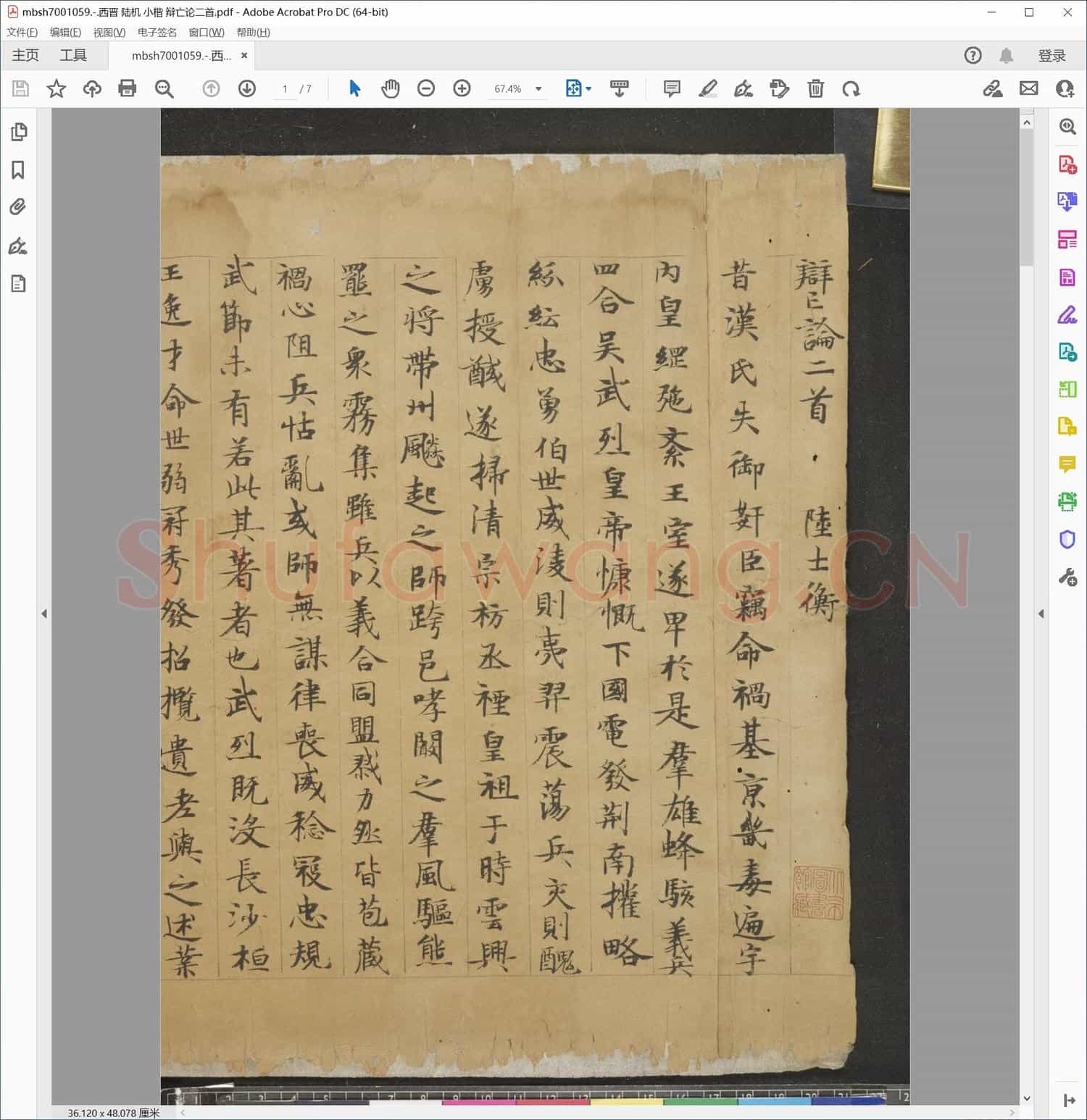Open the Bookmarks panel in left sidebar
Image resolution: width=1087 pixels, height=1120 pixels.
point(18,170)
